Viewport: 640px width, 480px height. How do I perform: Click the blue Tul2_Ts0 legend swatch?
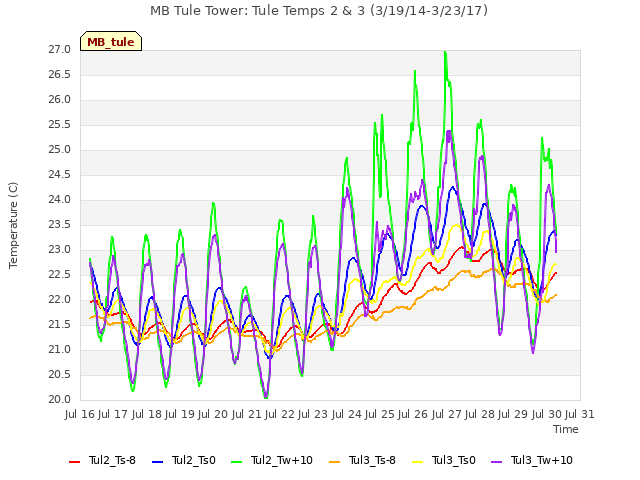[157, 462]
